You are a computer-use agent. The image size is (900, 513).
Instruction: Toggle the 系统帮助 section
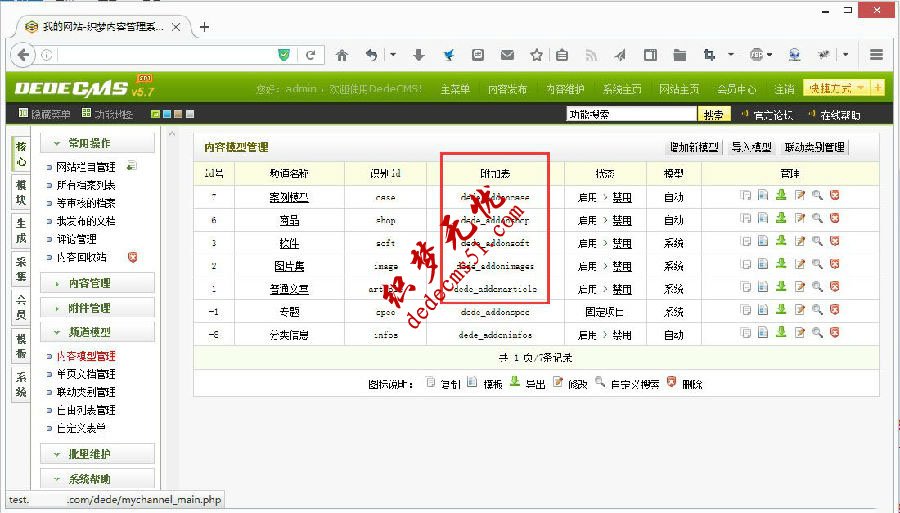97,479
